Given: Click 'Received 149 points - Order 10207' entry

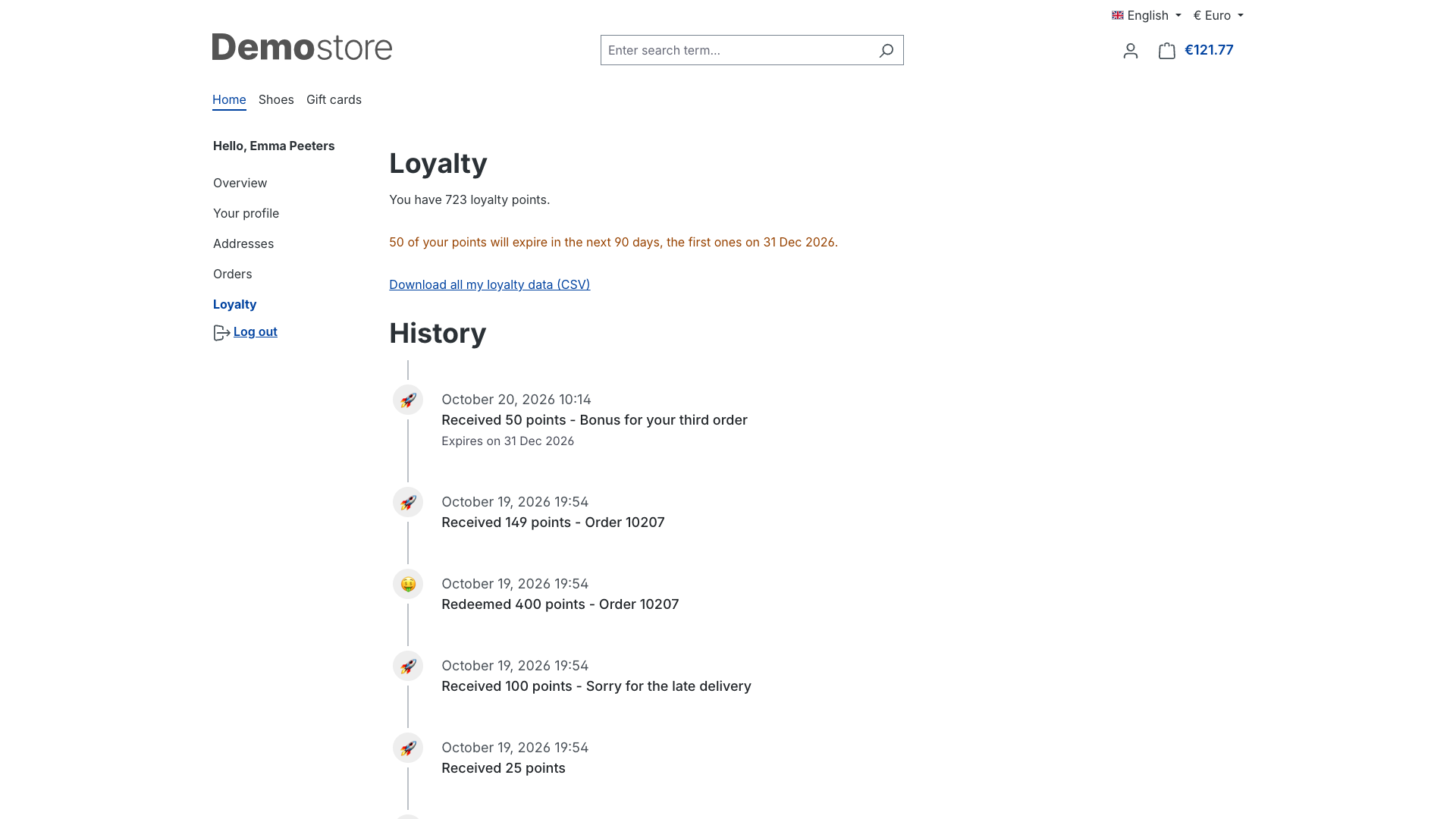Looking at the screenshot, I should click(x=553, y=522).
